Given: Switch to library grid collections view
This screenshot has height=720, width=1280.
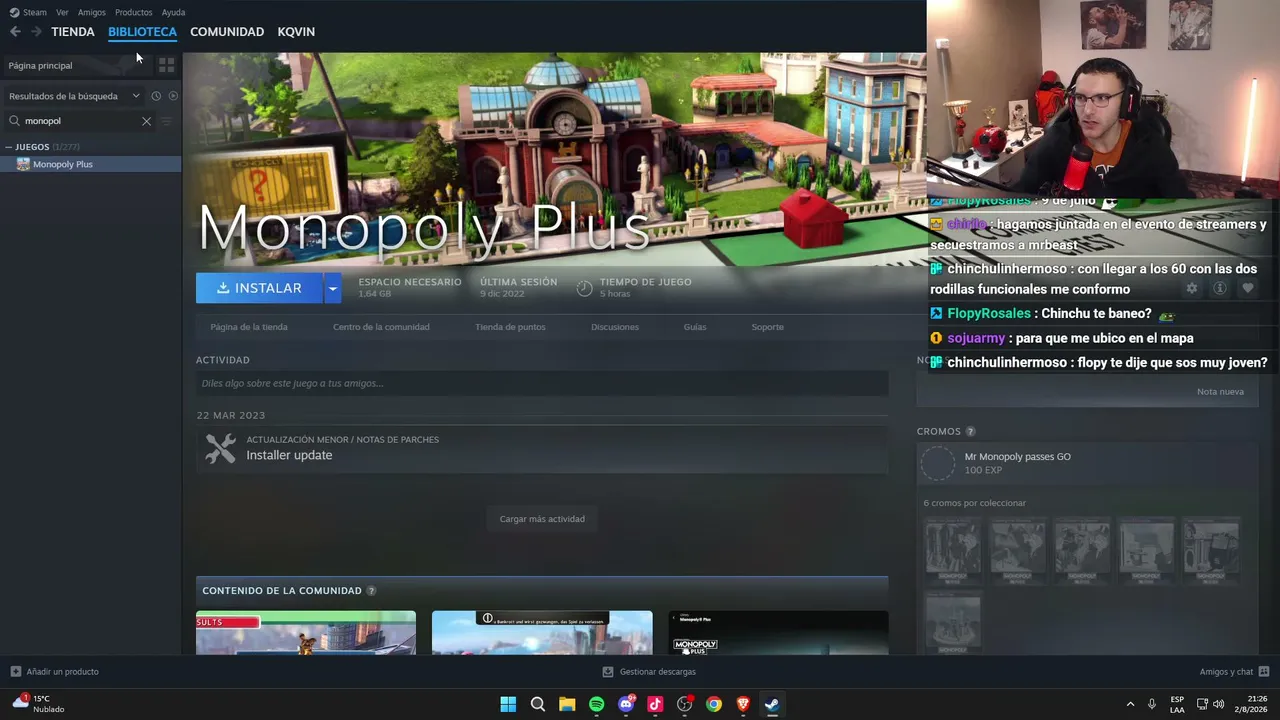Looking at the screenshot, I should tap(167, 65).
